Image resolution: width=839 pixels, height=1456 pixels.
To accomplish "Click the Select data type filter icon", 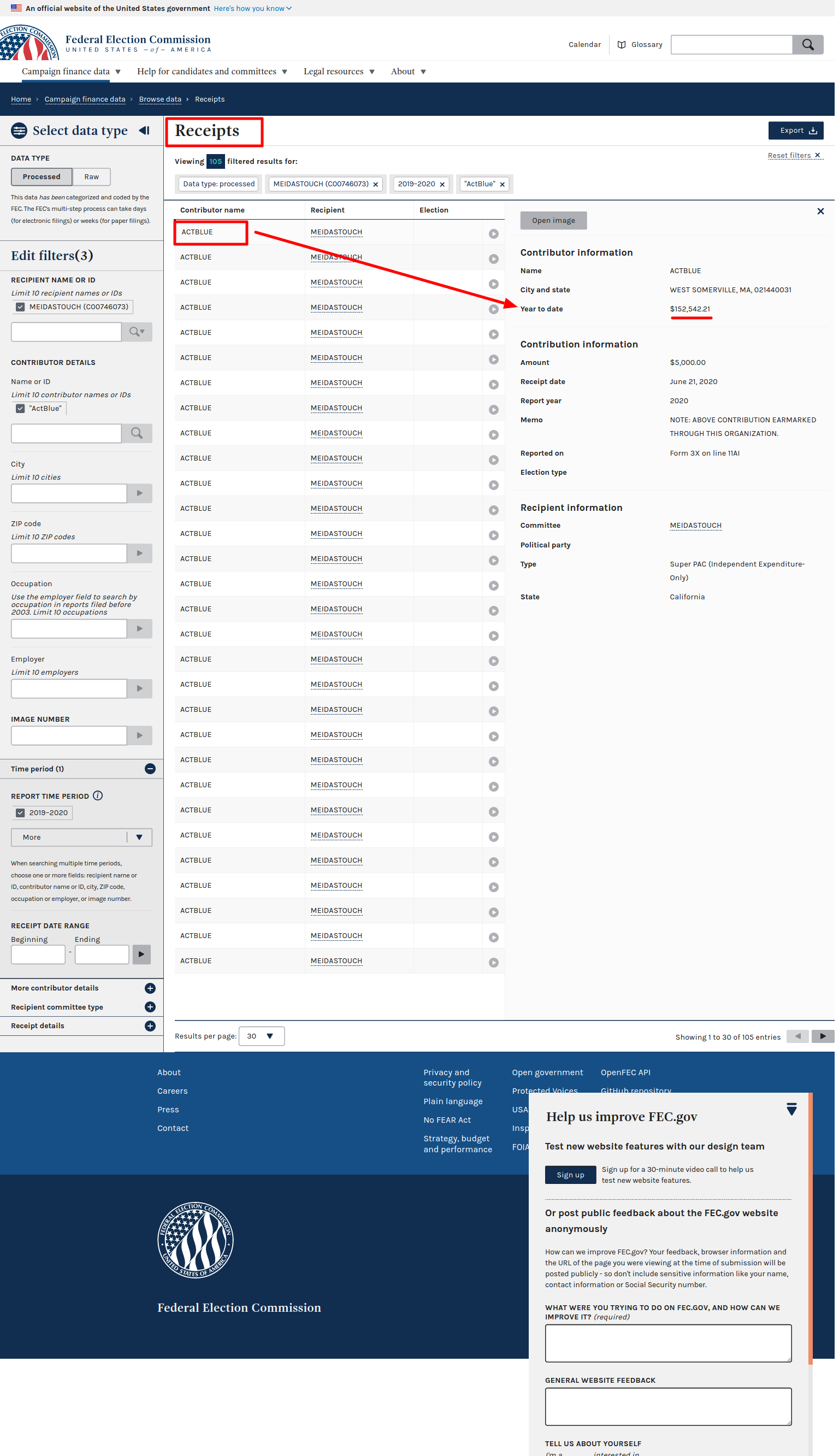I will [x=19, y=130].
